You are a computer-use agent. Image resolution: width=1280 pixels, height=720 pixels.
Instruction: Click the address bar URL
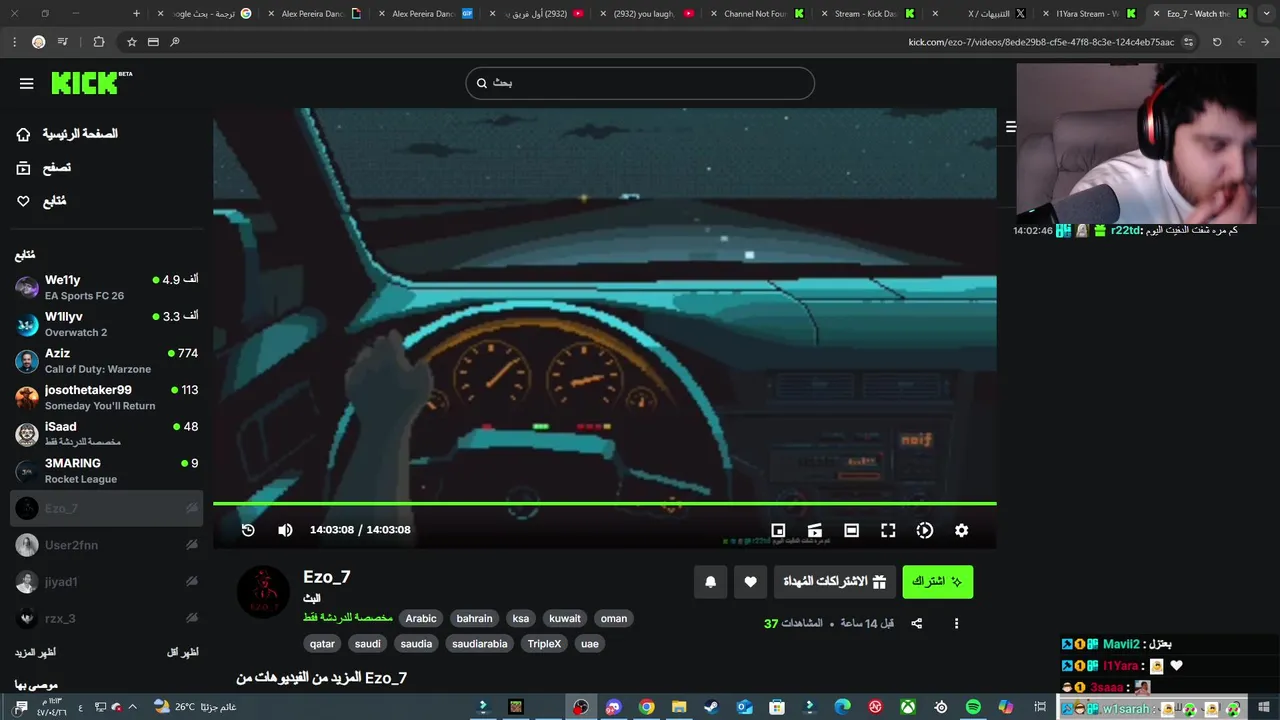[x=1040, y=42]
